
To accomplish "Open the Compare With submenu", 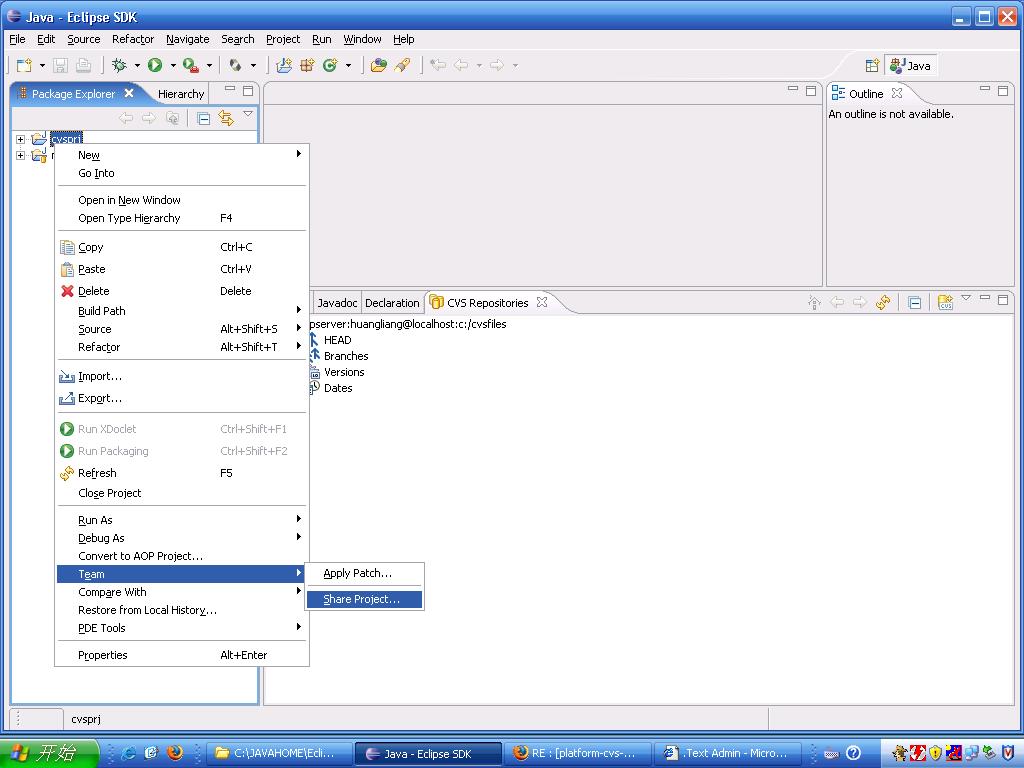I will click(x=182, y=592).
